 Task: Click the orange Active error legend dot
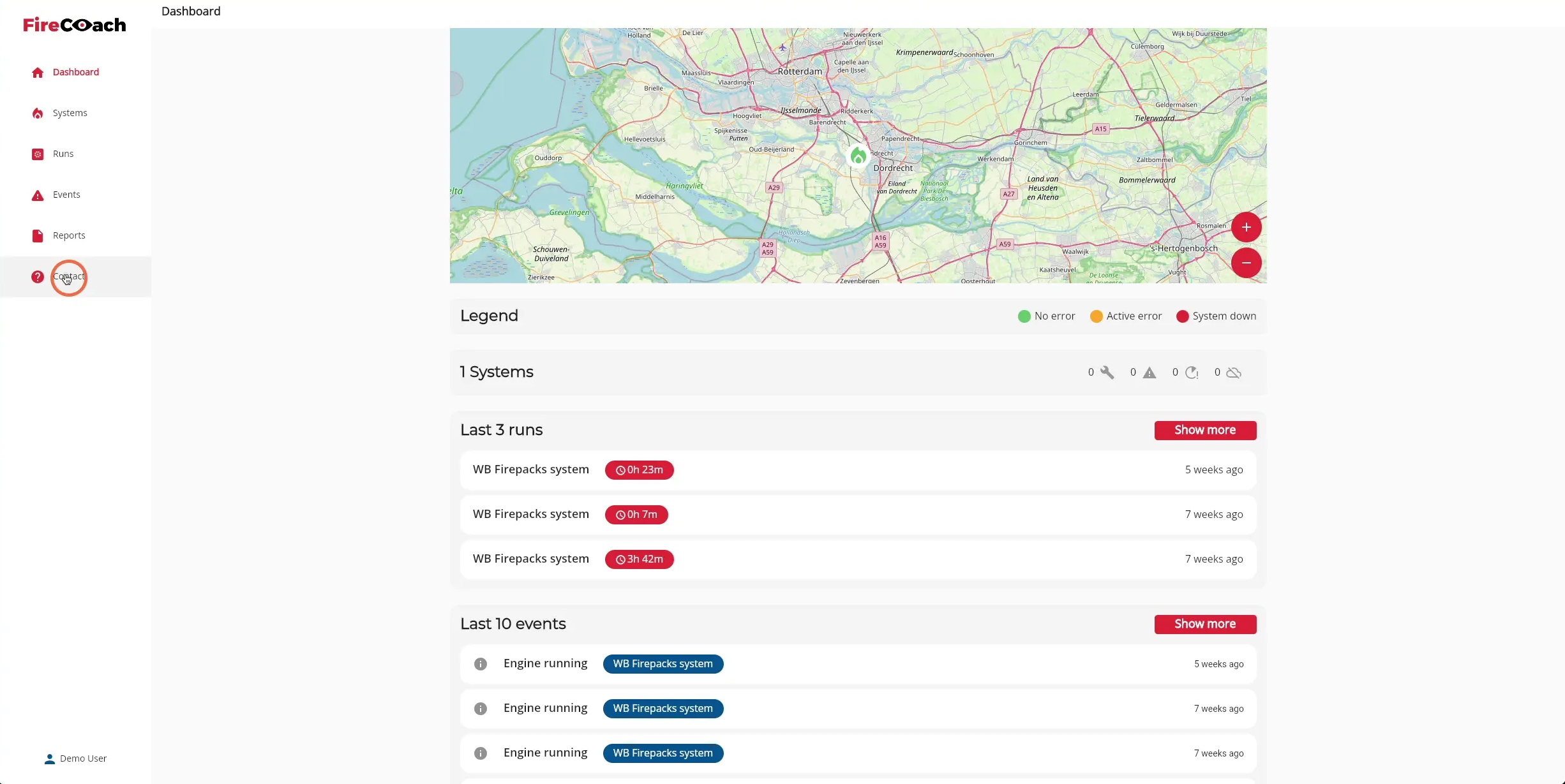(x=1096, y=316)
